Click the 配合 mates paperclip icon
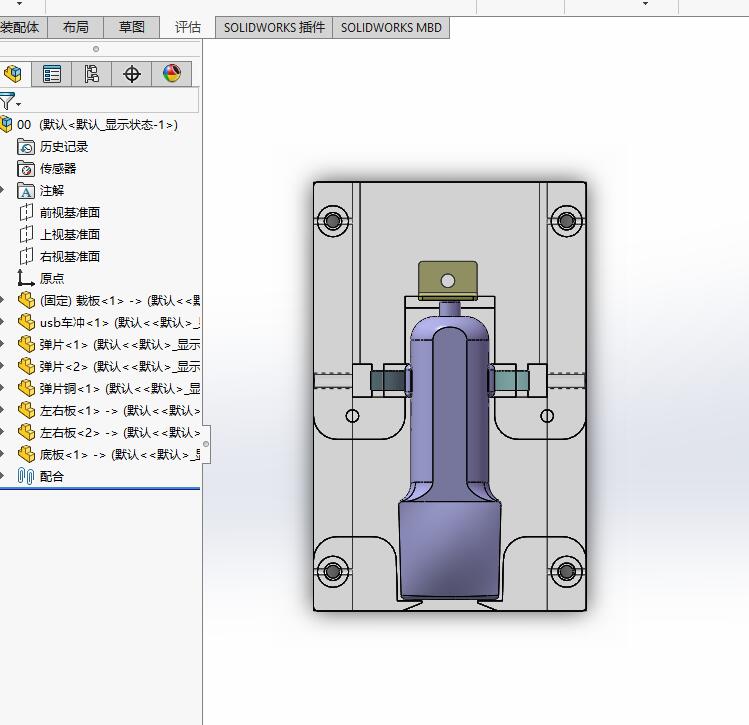This screenshot has width=749, height=725. coord(26,476)
